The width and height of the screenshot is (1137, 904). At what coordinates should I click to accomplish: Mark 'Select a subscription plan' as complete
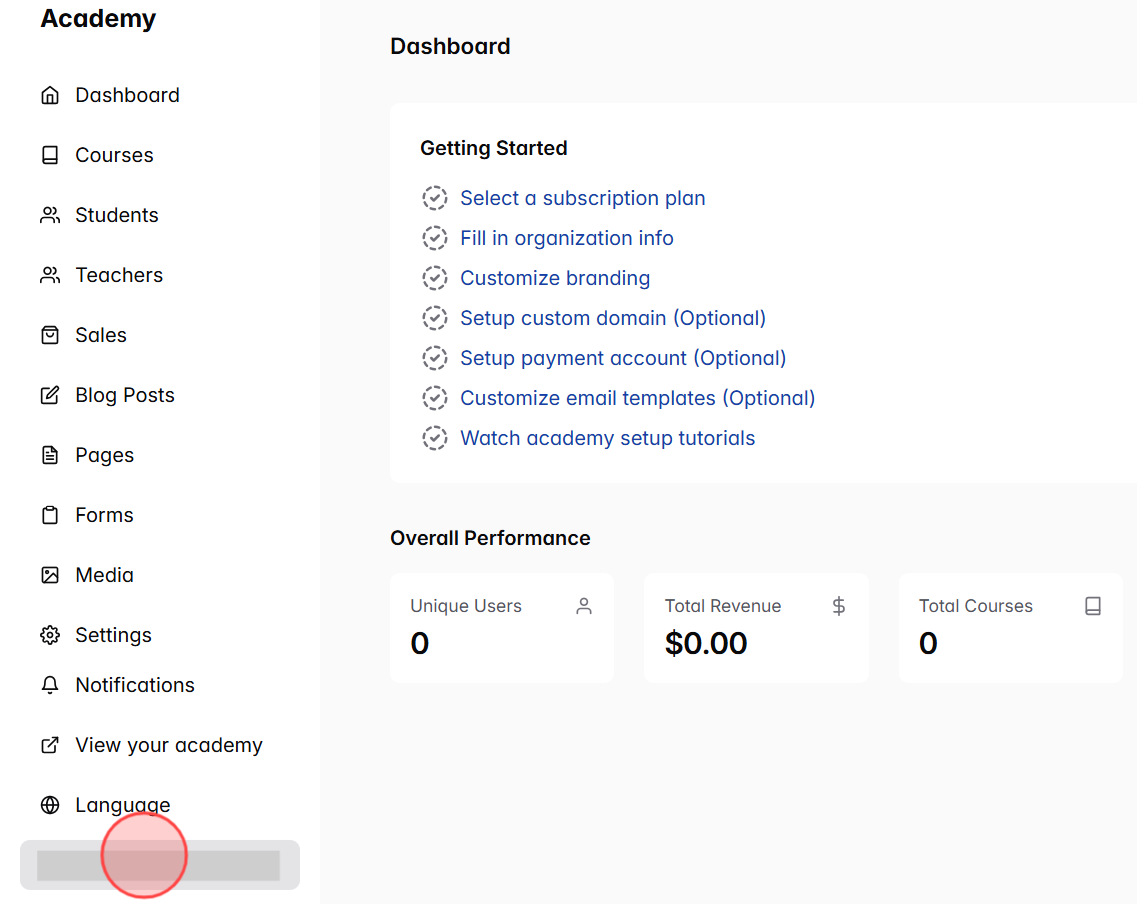pyautogui.click(x=435, y=198)
